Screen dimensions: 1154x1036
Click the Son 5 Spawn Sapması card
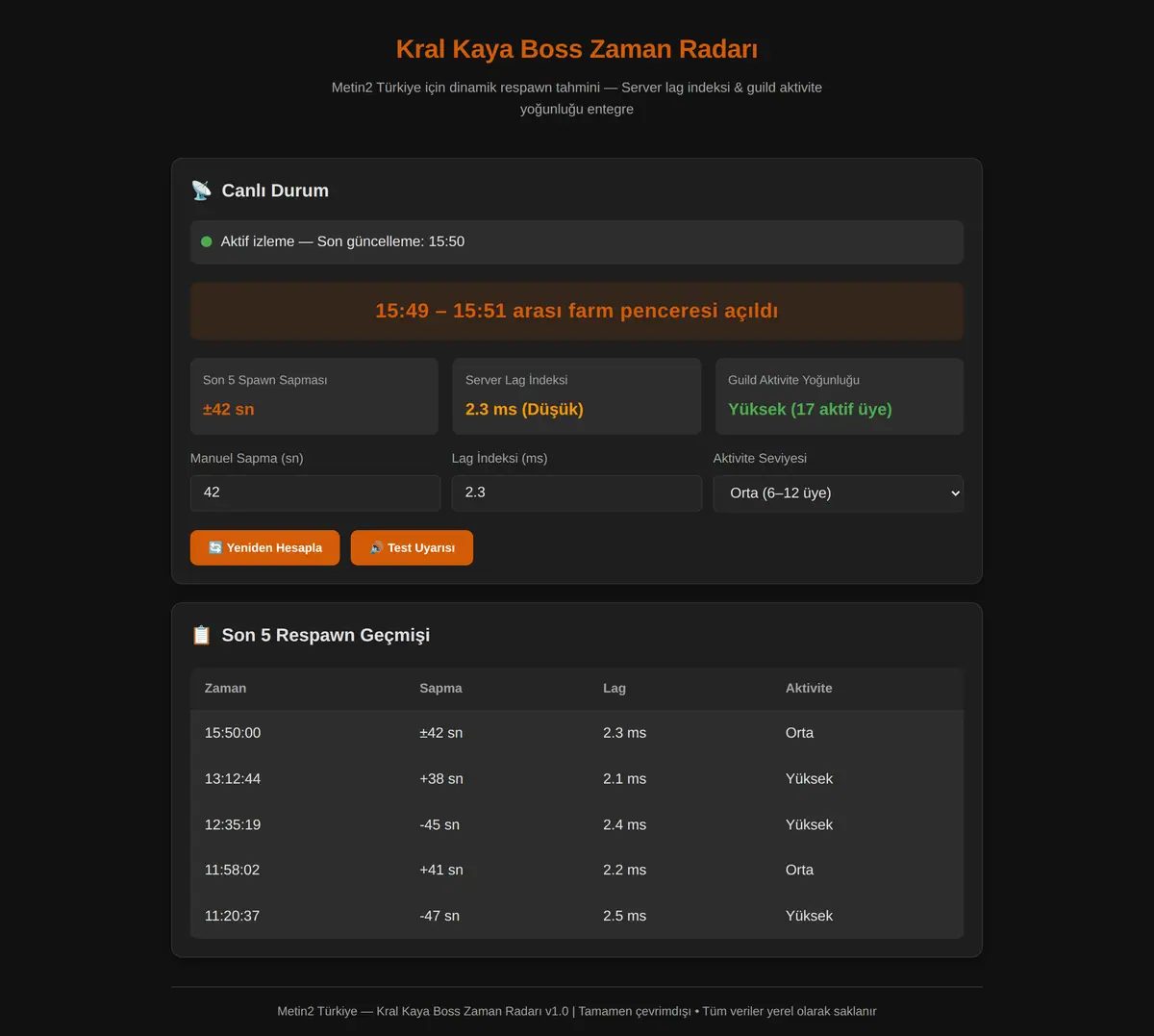point(314,396)
